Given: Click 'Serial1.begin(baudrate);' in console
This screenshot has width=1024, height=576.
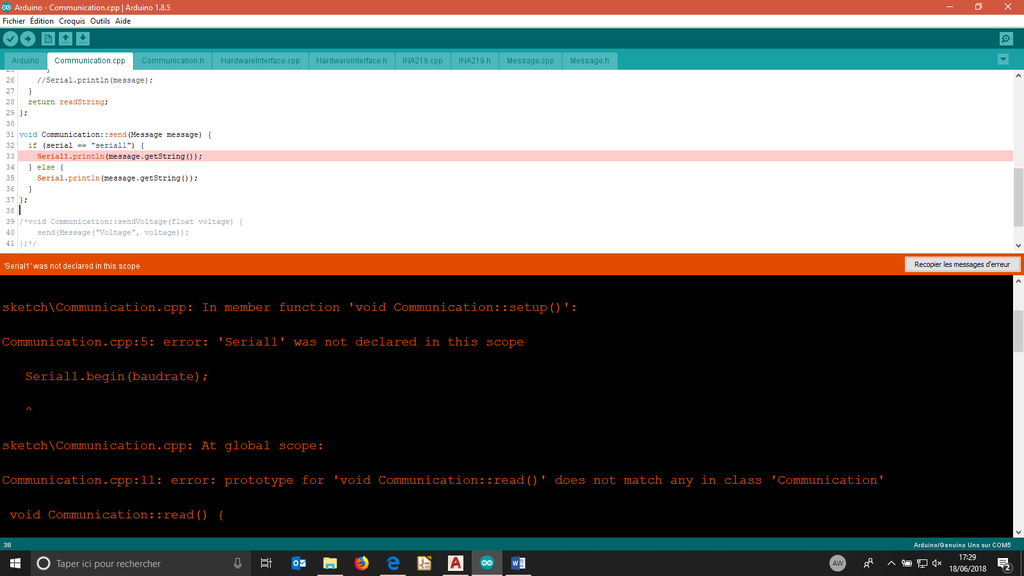Looking at the screenshot, I should 116,376.
